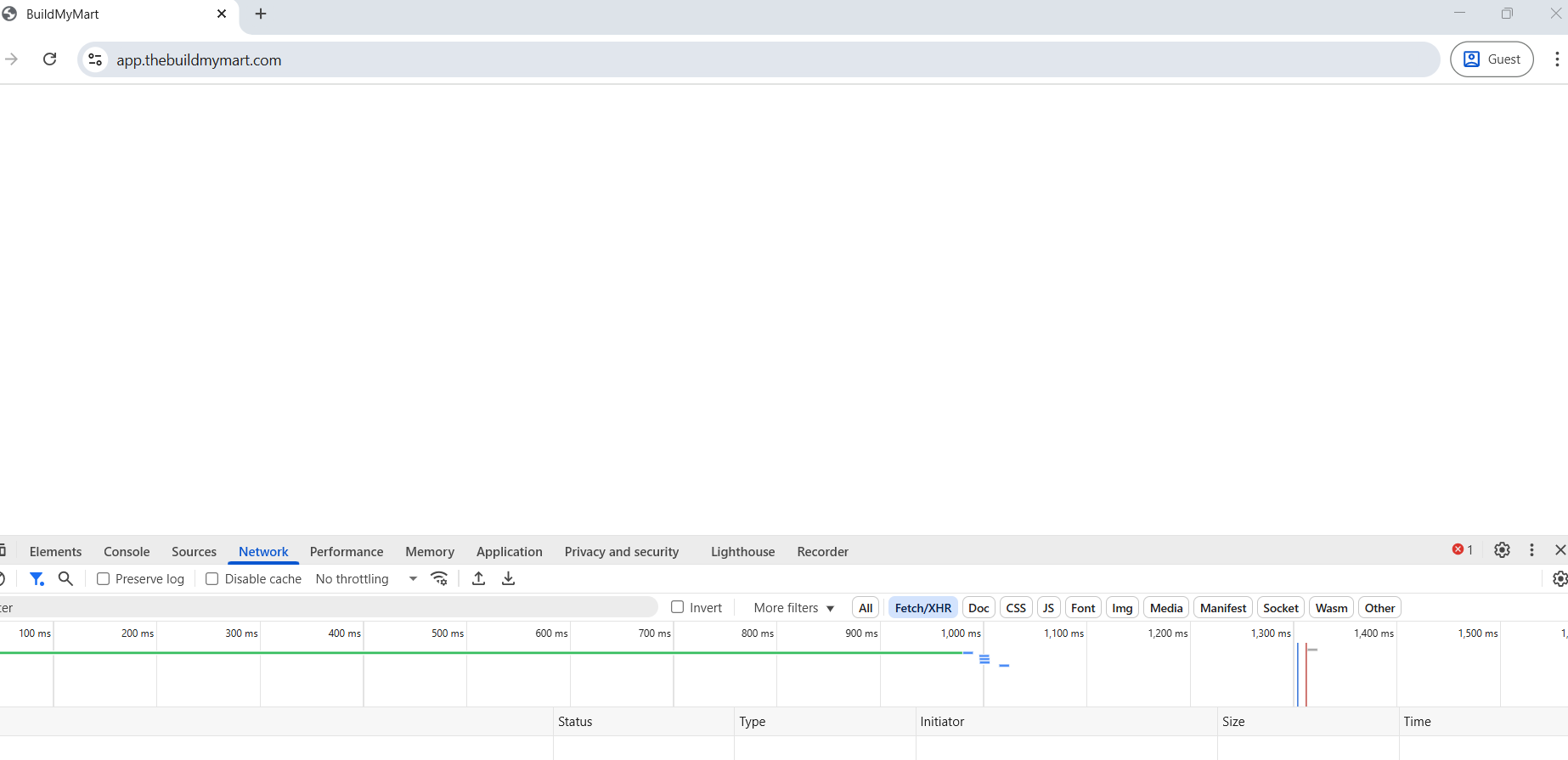Sort requests by Status column

click(x=644, y=722)
